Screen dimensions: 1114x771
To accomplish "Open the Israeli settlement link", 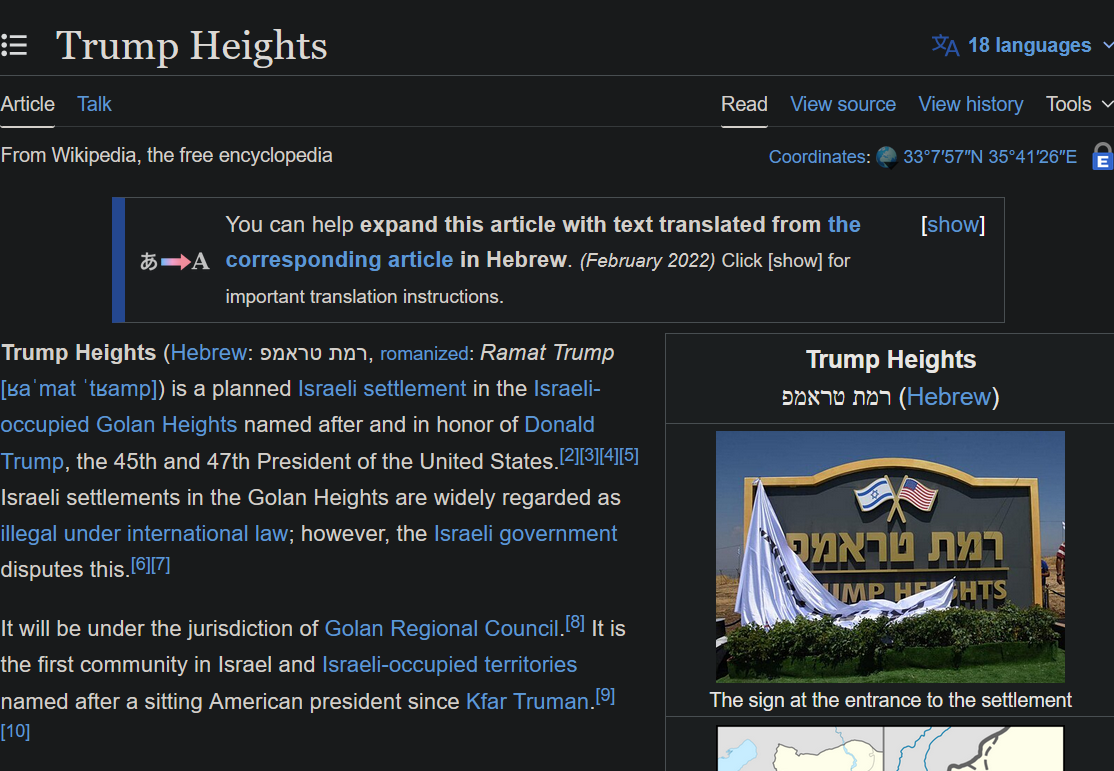I will pos(382,389).
